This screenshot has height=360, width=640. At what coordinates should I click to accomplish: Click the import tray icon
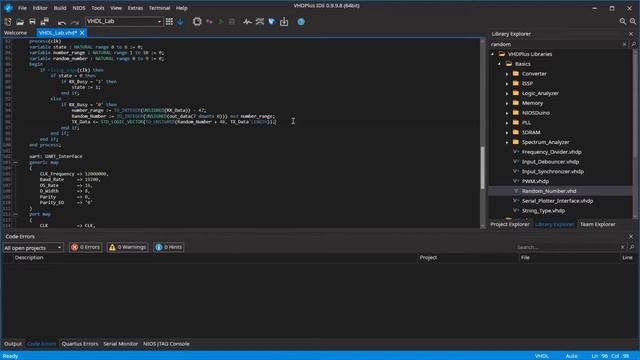[284, 22]
